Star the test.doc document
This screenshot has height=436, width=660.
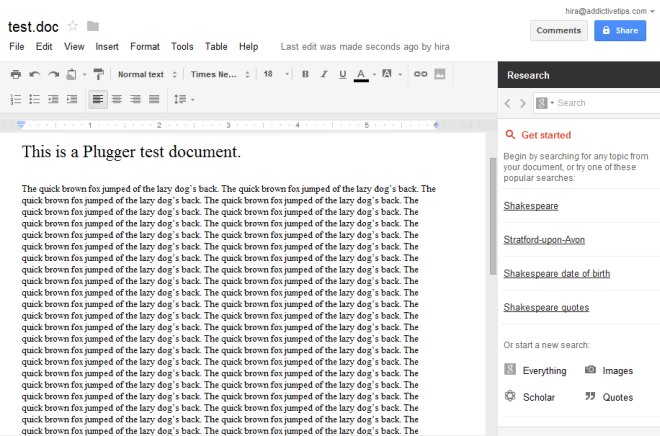73,26
